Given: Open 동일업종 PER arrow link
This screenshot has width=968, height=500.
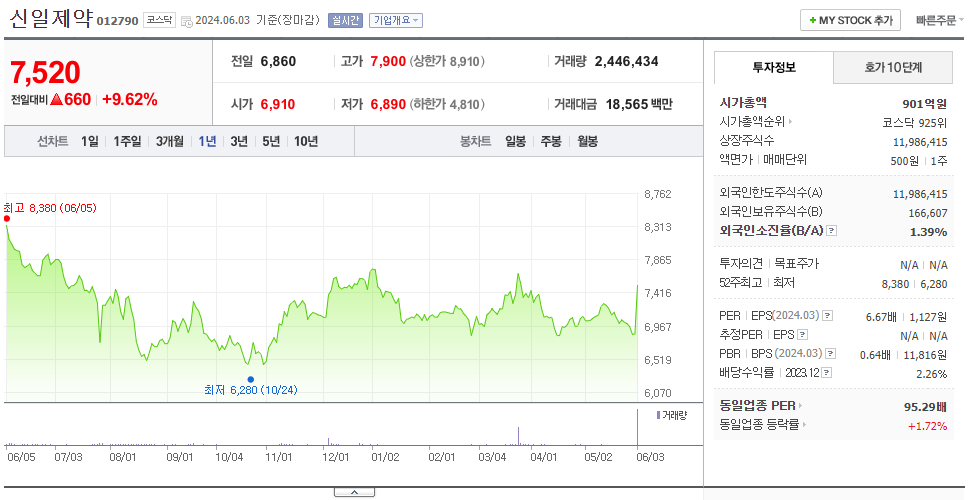Looking at the screenshot, I should [761, 406].
